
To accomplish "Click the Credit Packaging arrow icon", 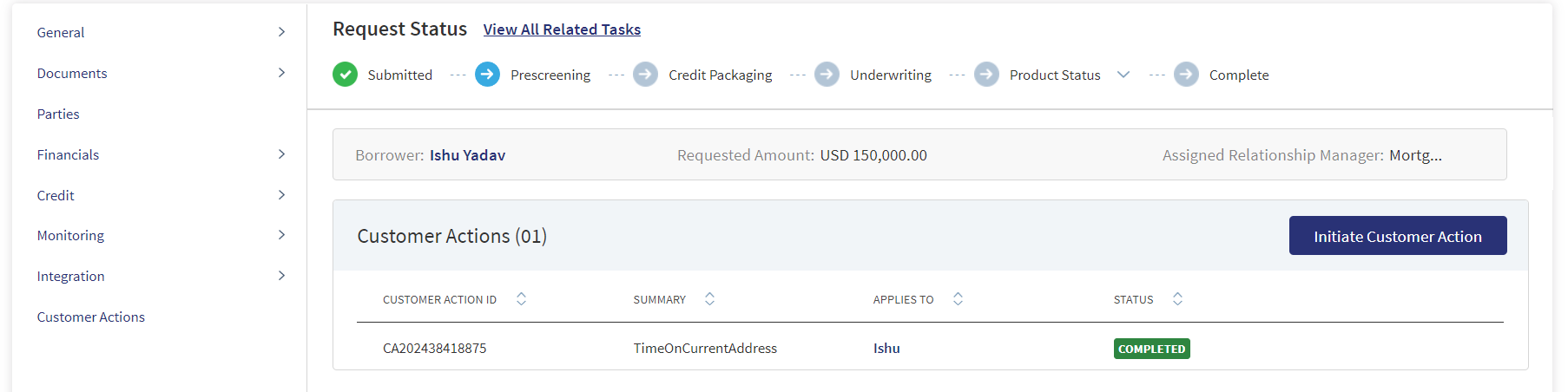I will pyautogui.click(x=645, y=75).
